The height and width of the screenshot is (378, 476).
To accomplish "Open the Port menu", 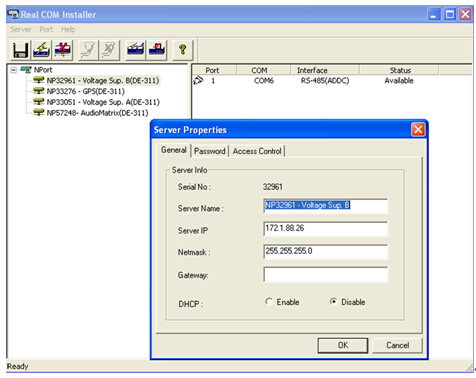I will tap(46, 29).
